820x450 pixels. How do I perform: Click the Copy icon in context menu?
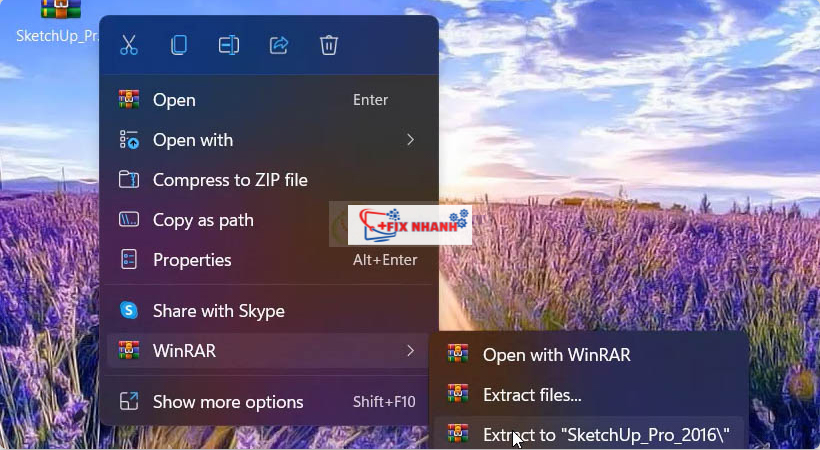179,45
